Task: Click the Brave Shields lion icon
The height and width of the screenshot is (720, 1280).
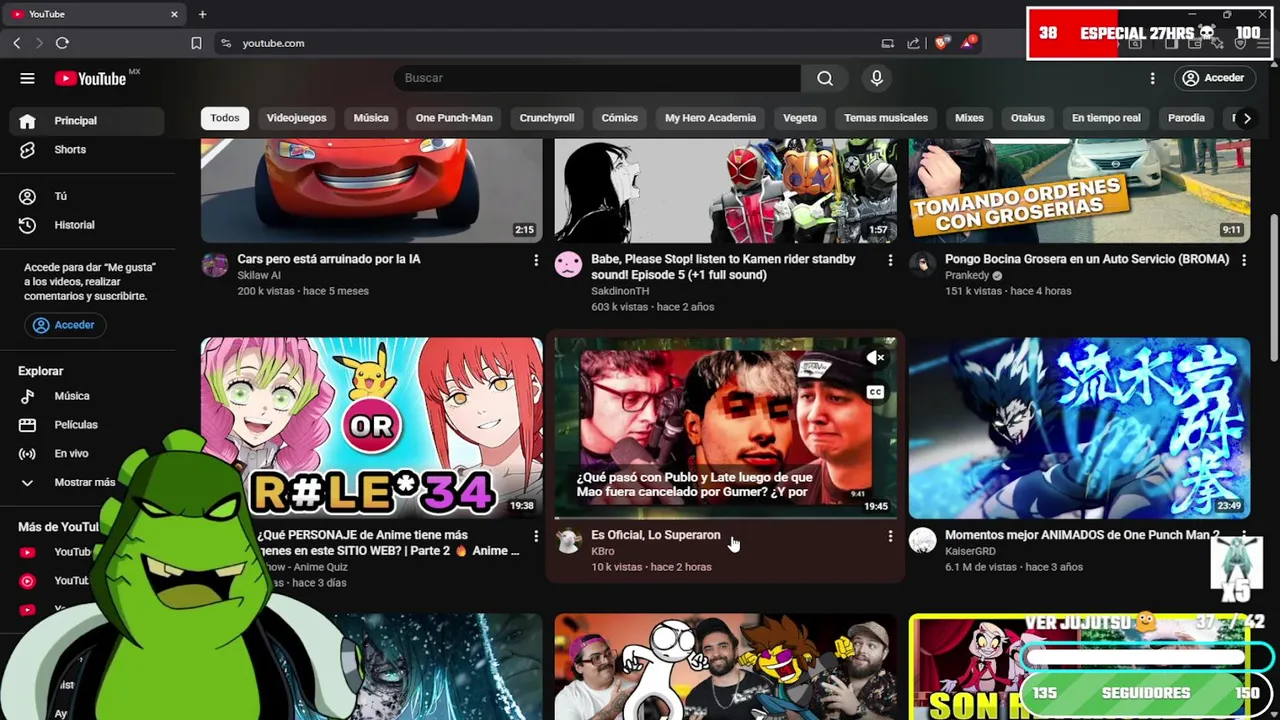Action: tap(941, 43)
